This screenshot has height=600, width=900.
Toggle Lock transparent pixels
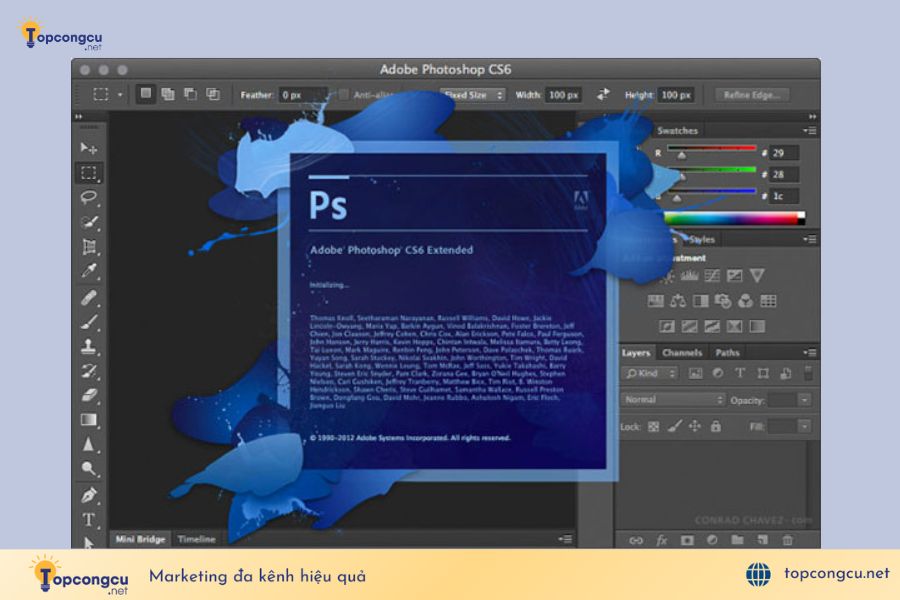(x=654, y=427)
